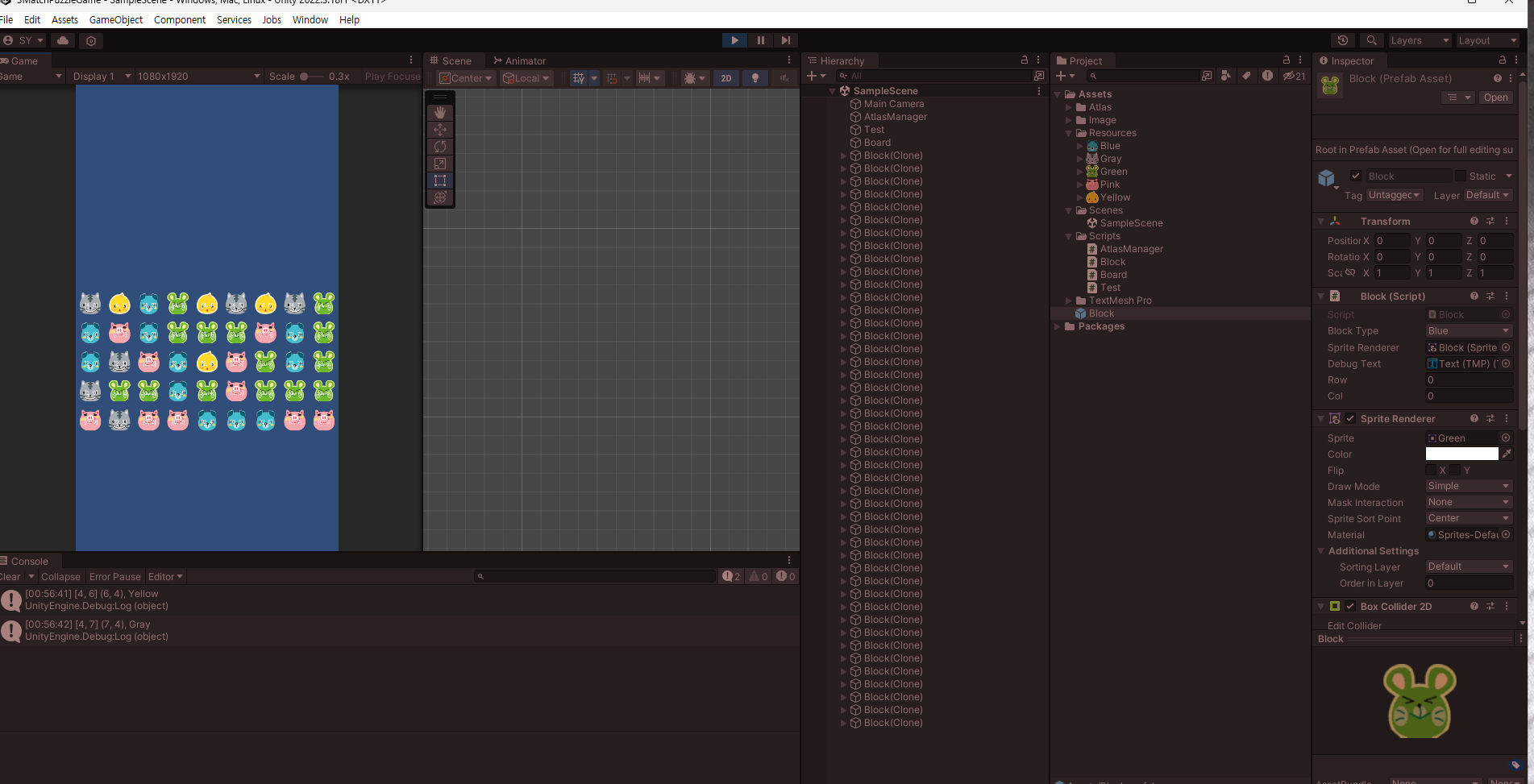This screenshot has width=1534, height=784.
Task: Open the snap increment ruler settings
Action: pyautogui.click(x=644, y=78)
